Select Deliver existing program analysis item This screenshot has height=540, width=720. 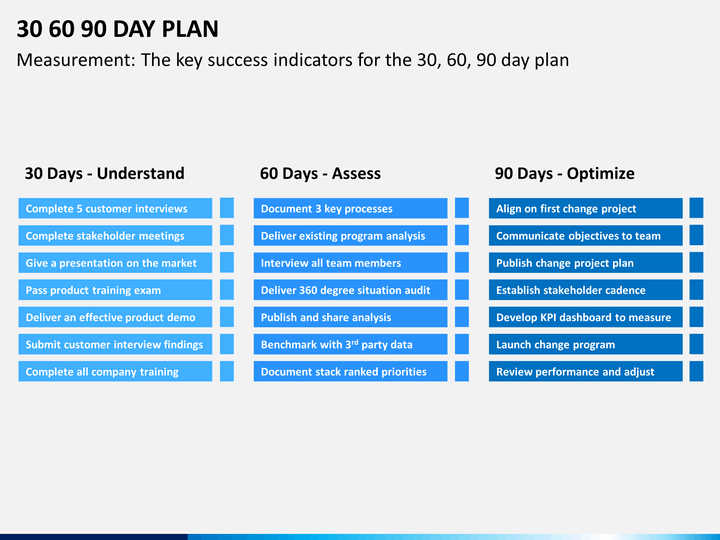[x=350, y=235]
